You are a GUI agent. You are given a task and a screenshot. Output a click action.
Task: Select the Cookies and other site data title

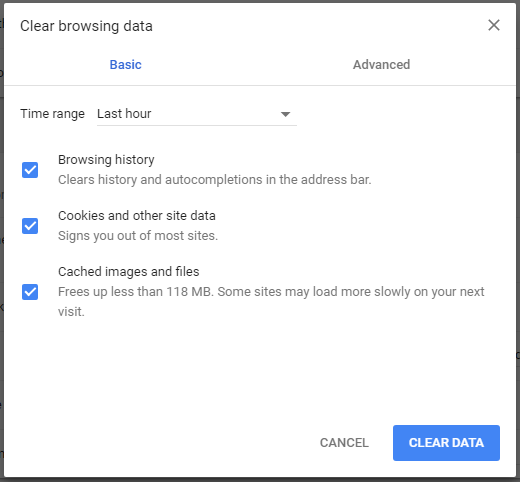click(x=137, y=216)
